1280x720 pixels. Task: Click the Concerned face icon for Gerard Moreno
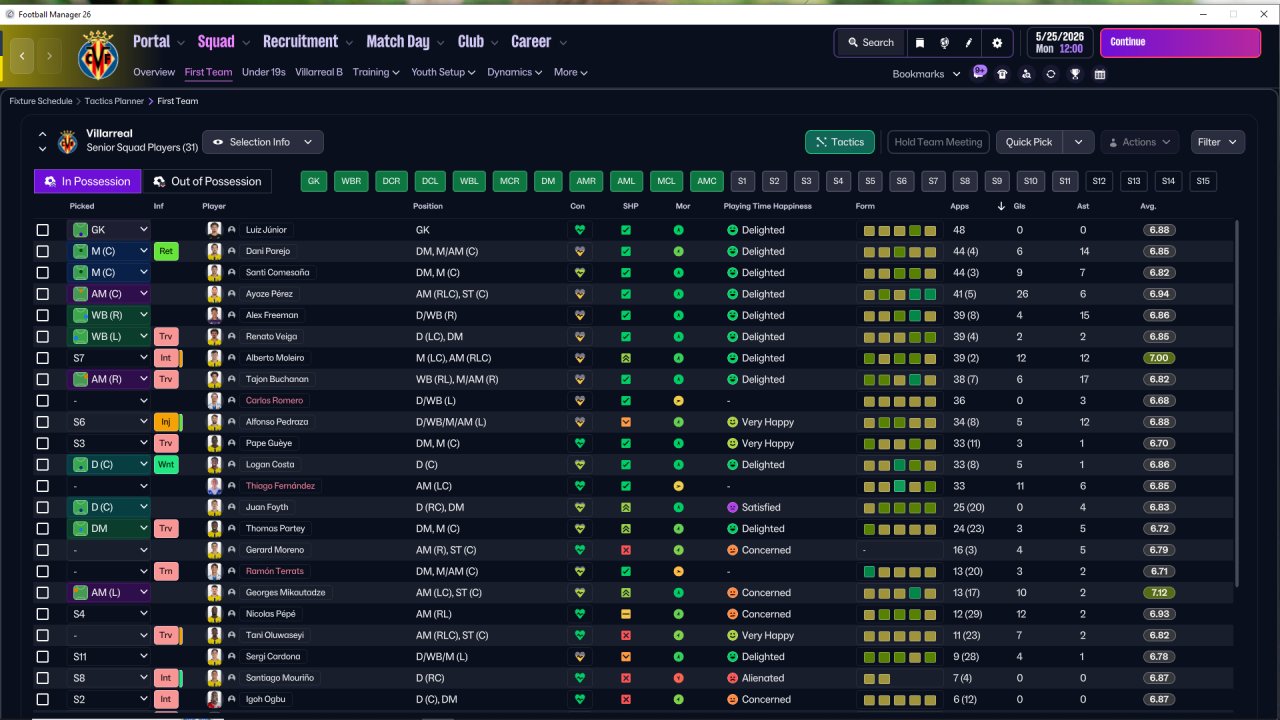(x=732, y=550)
